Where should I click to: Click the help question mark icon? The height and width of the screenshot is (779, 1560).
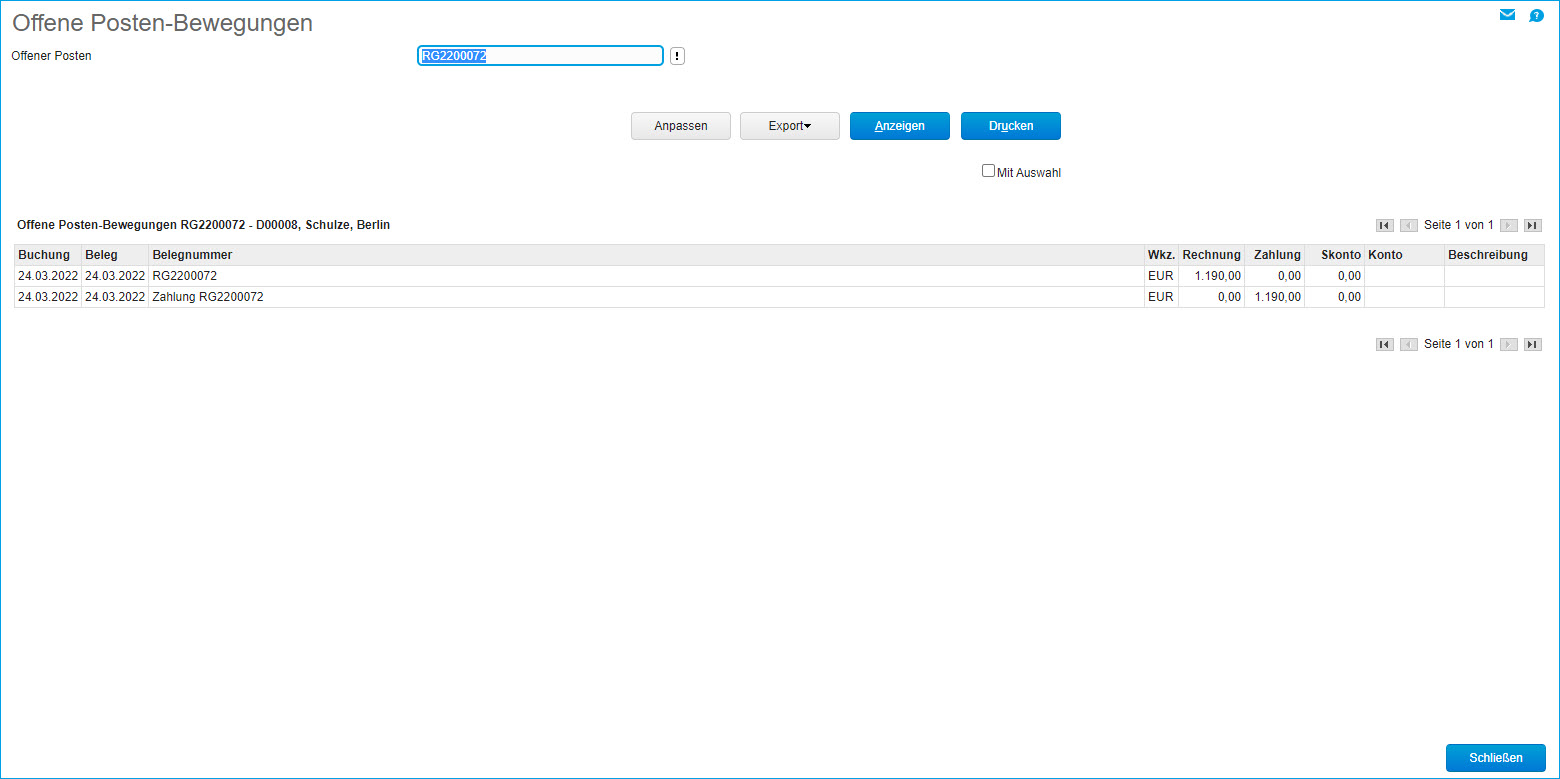coord(1537,15)
